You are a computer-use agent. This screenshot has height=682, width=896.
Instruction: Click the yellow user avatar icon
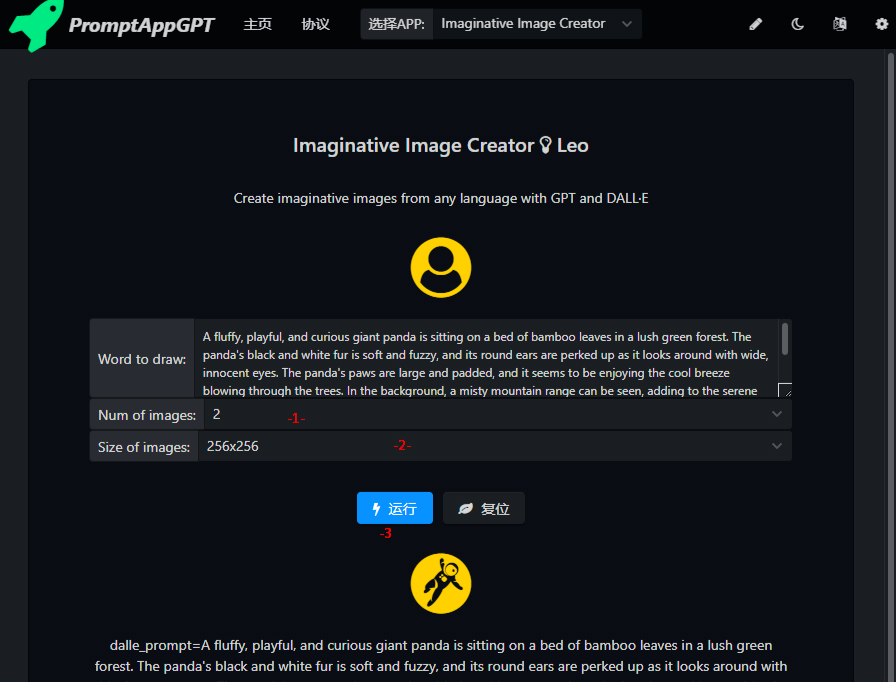[x=441, y=267]
